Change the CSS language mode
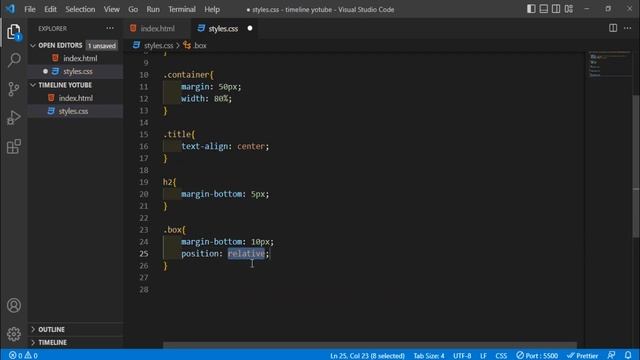 click(x=501, y=356)
